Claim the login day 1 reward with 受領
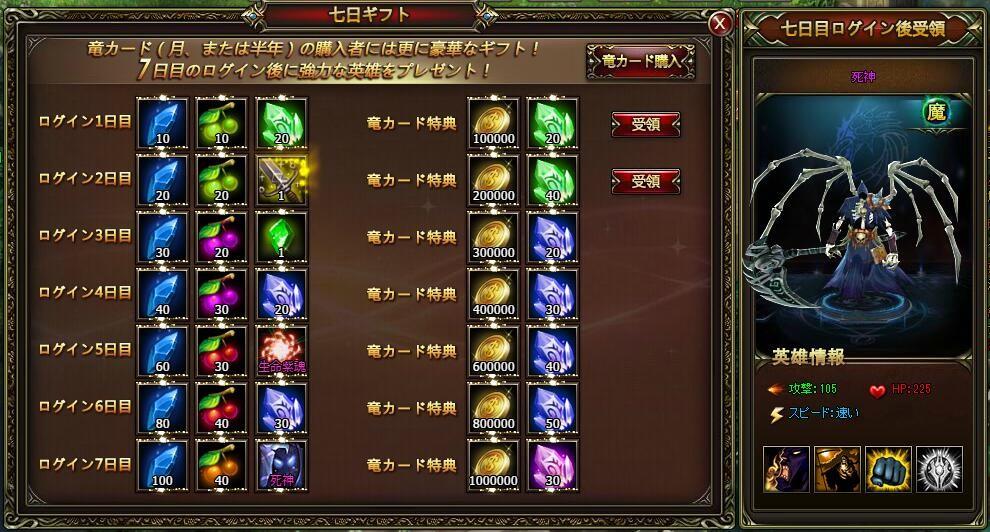The width and height of the screenshot is (990, 532). tap(646, 124)
